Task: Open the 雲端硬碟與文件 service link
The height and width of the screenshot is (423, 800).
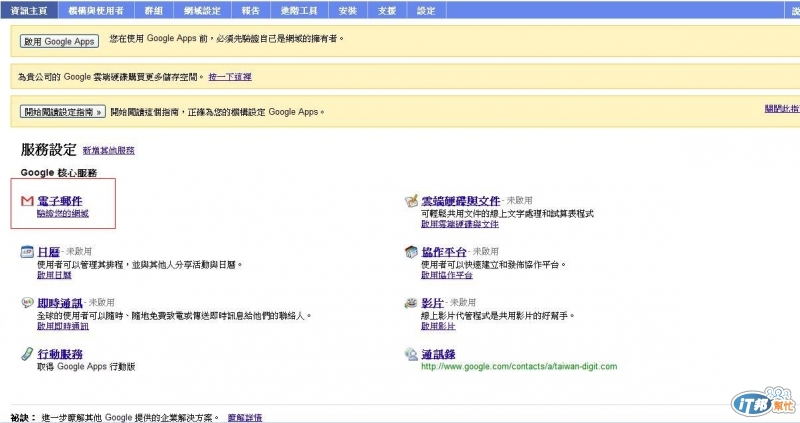Action: click(461, 201)
